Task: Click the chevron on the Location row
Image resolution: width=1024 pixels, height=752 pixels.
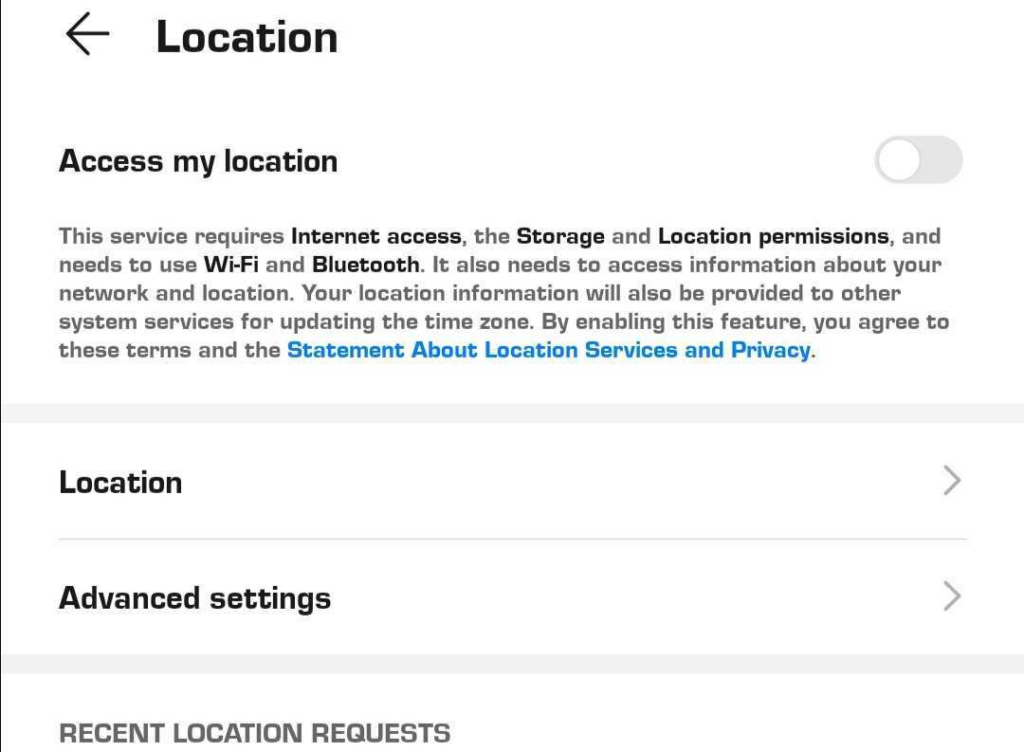Action: [952, 481]
